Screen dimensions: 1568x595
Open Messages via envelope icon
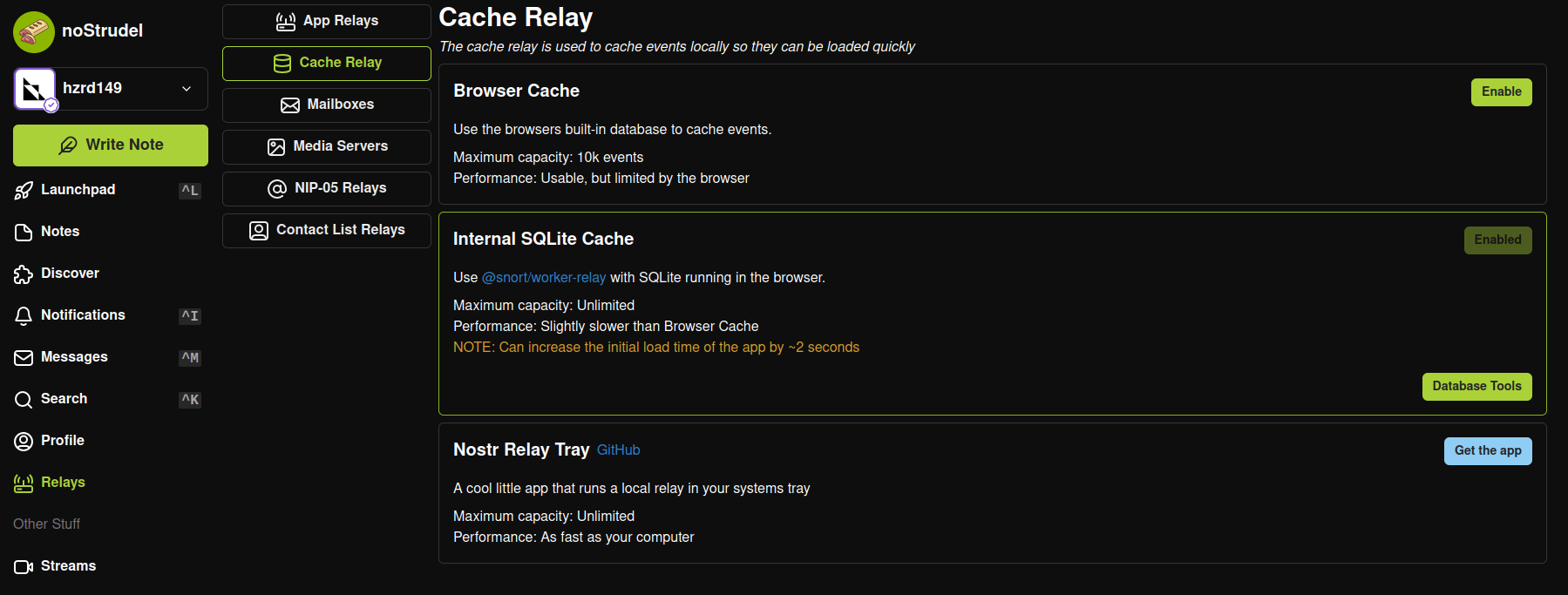point(24,358)
